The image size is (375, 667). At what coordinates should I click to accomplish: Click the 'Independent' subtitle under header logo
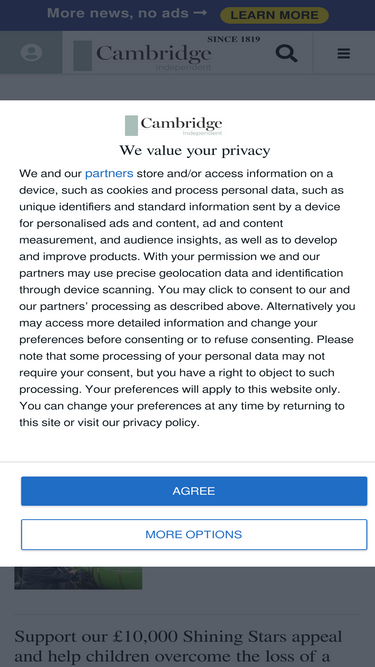(x=183, y=68)
